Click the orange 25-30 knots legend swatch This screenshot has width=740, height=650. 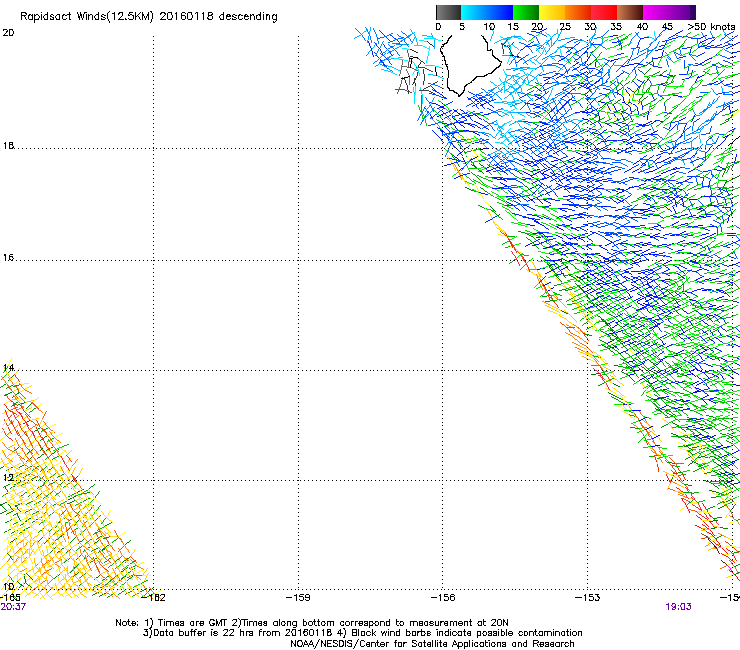click(x=578, y=12)
